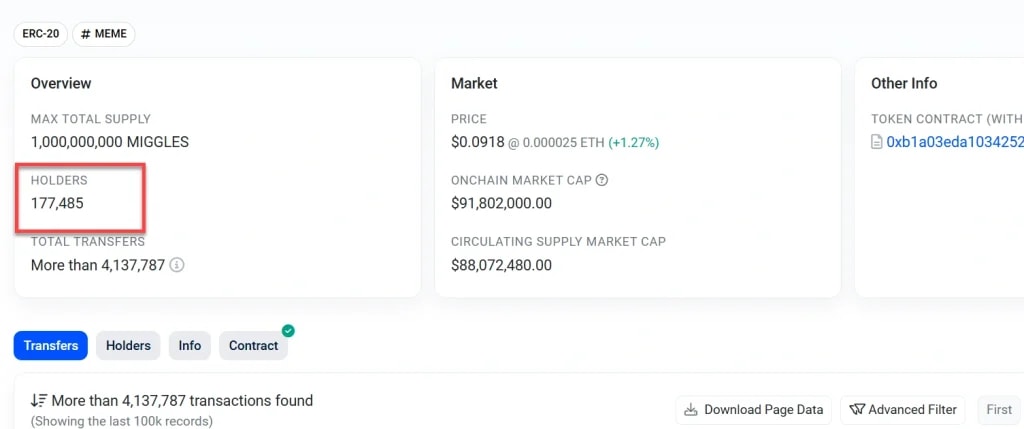The image size is (1024, 429).
Task: Click the download icon in Download Page Data
Action: [x=691, y=409]
